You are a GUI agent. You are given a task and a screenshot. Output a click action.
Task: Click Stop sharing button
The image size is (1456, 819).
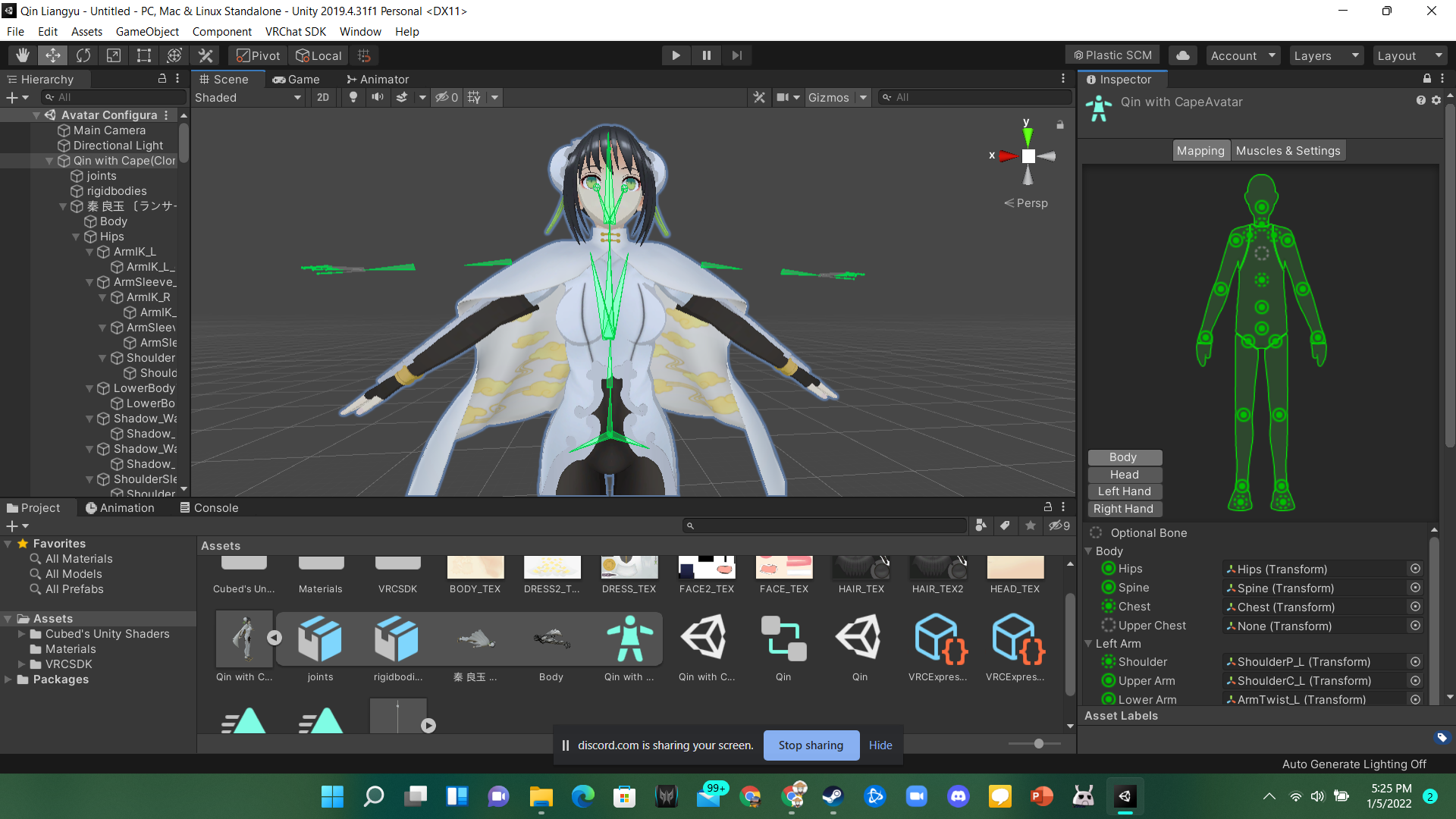click(811, 745)
